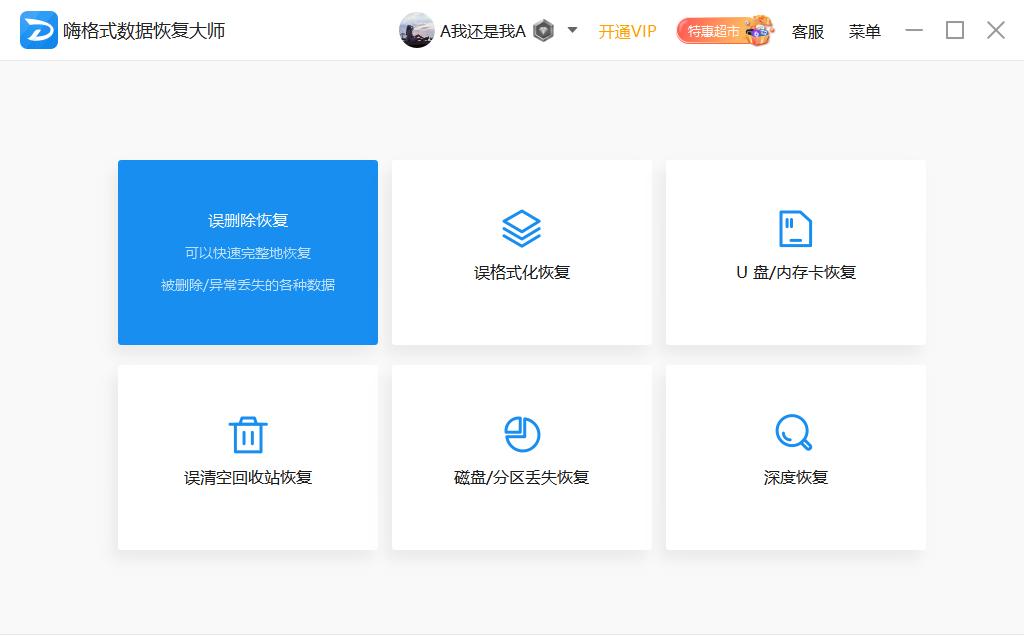Open the account dropdown arrow
1024x636 pixels.
(x=571, y=31)
